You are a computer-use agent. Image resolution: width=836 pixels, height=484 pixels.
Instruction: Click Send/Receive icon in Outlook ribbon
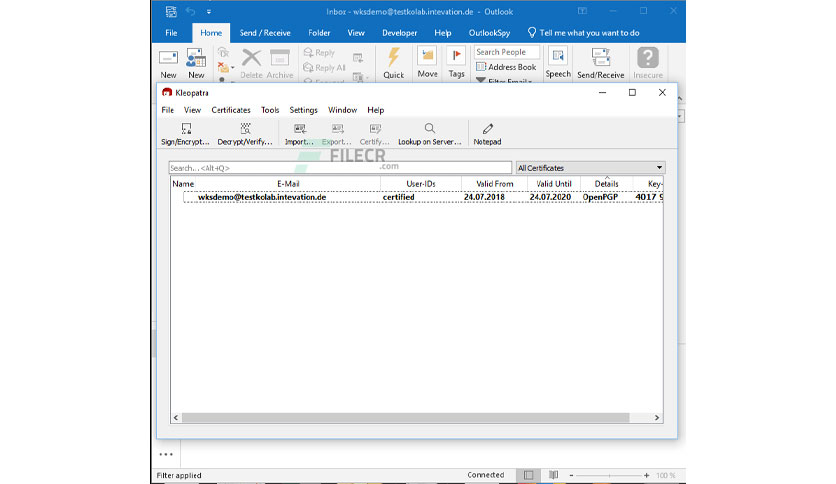[600, 57]
